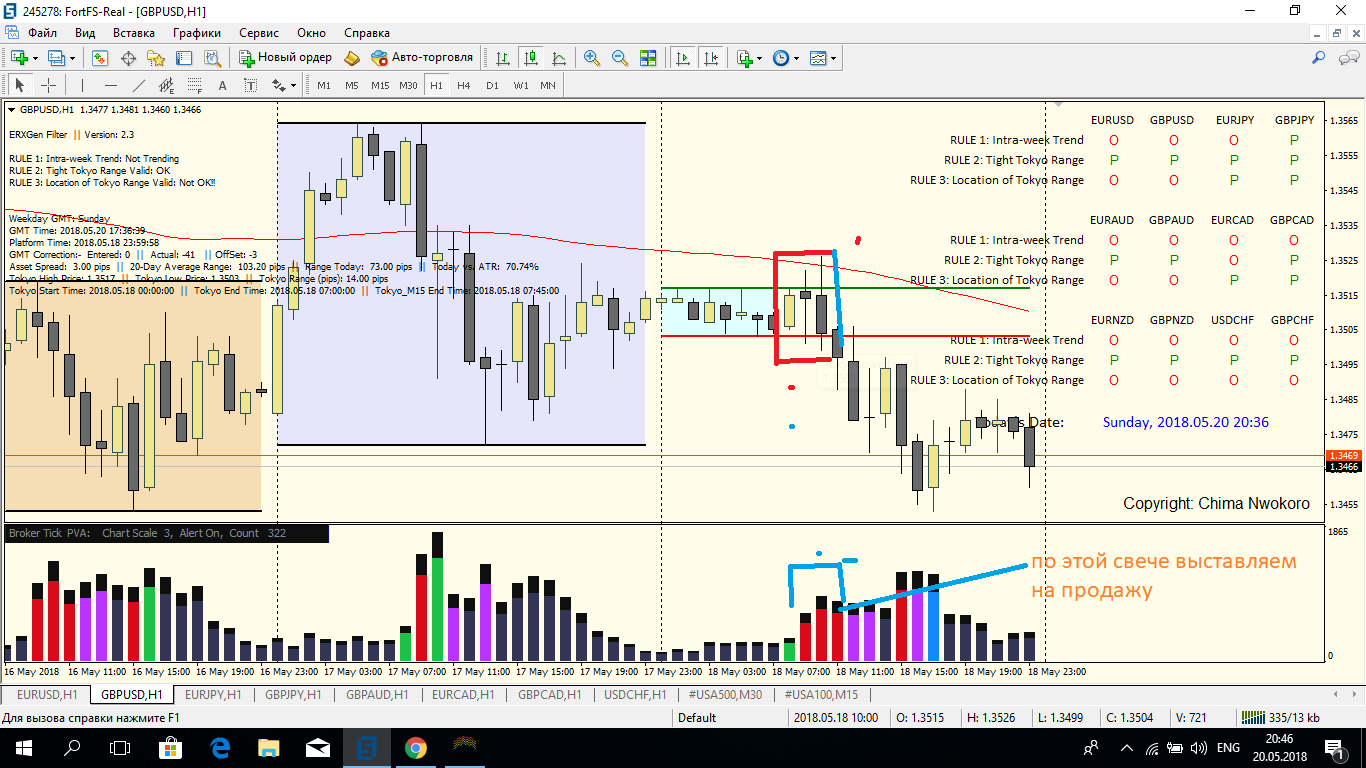This screenshot has width=1366, height=768.
Task: Select the crosshair tool
Action: coord(47,85)
